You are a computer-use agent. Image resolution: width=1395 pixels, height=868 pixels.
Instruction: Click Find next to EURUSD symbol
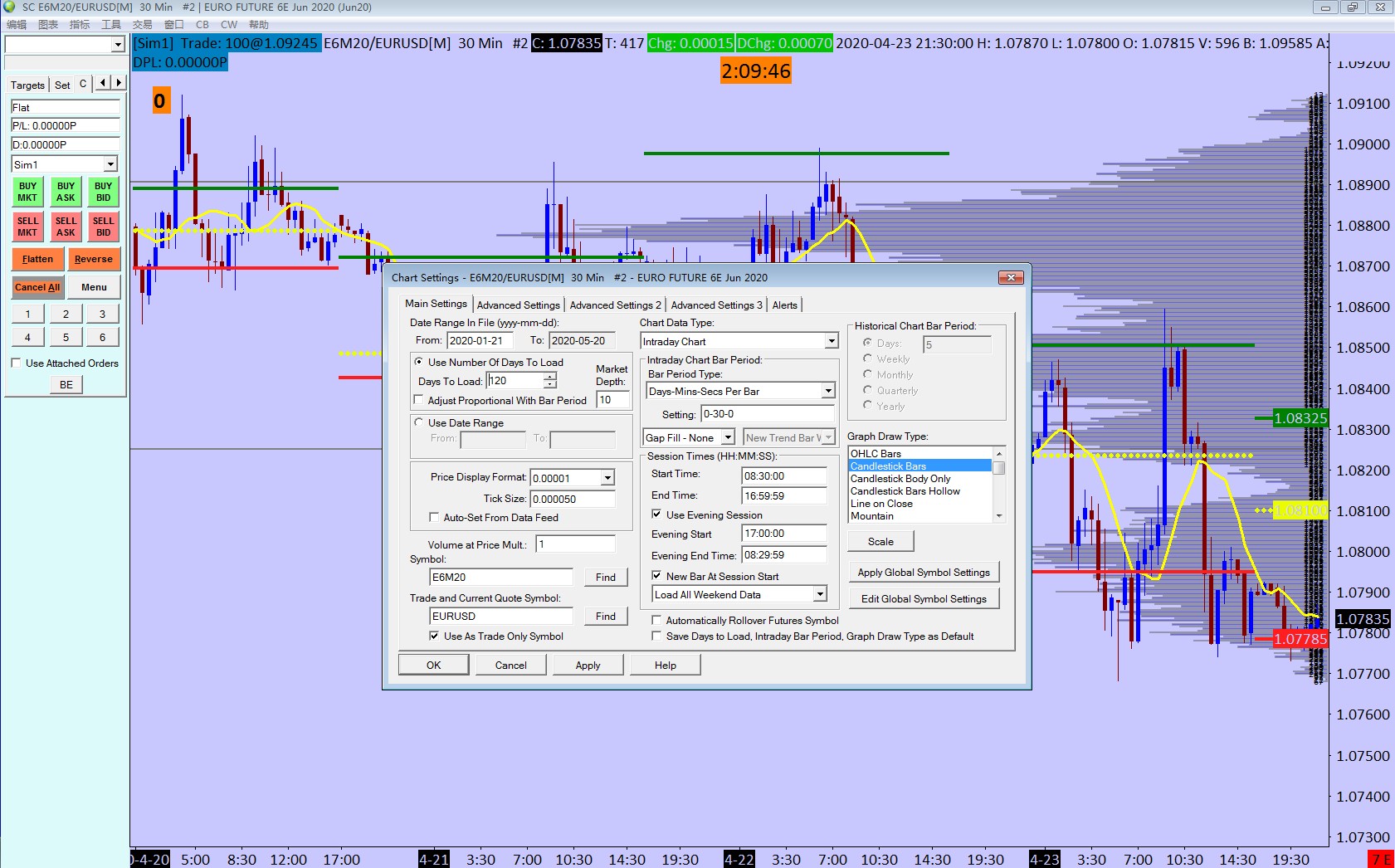(x=606, y=616)
